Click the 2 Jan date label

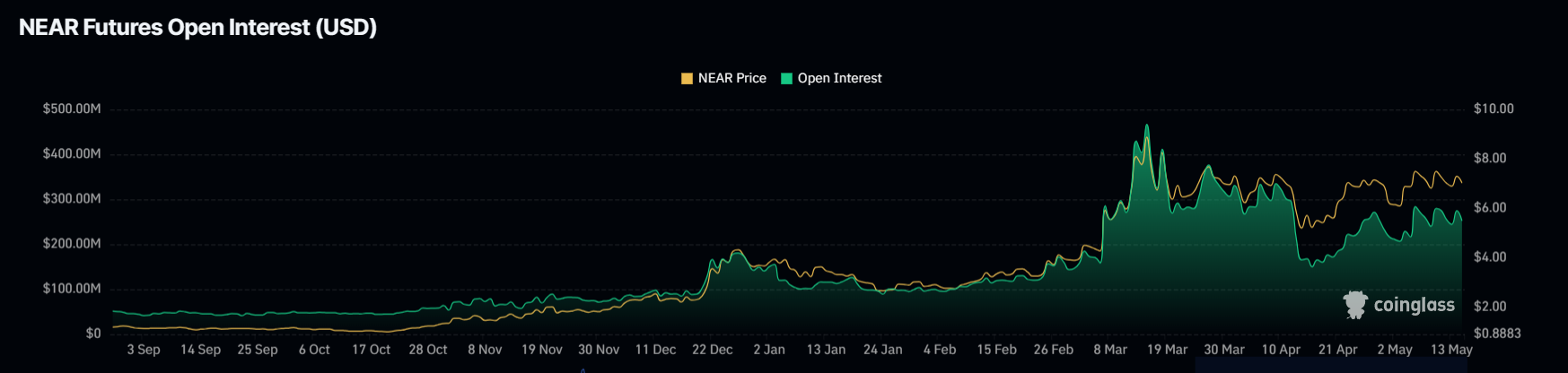point(769,350)
